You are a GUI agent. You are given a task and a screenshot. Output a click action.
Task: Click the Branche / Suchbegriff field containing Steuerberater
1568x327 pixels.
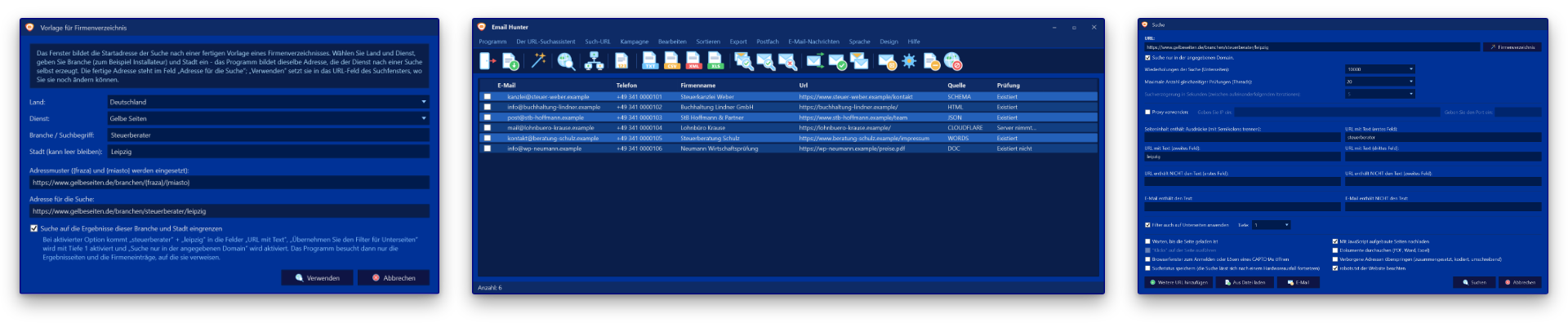[269, 135]
